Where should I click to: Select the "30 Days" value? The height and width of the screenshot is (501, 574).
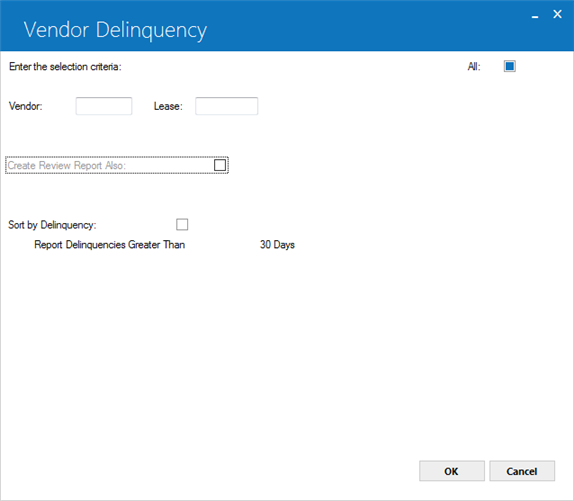pos(277,244)
